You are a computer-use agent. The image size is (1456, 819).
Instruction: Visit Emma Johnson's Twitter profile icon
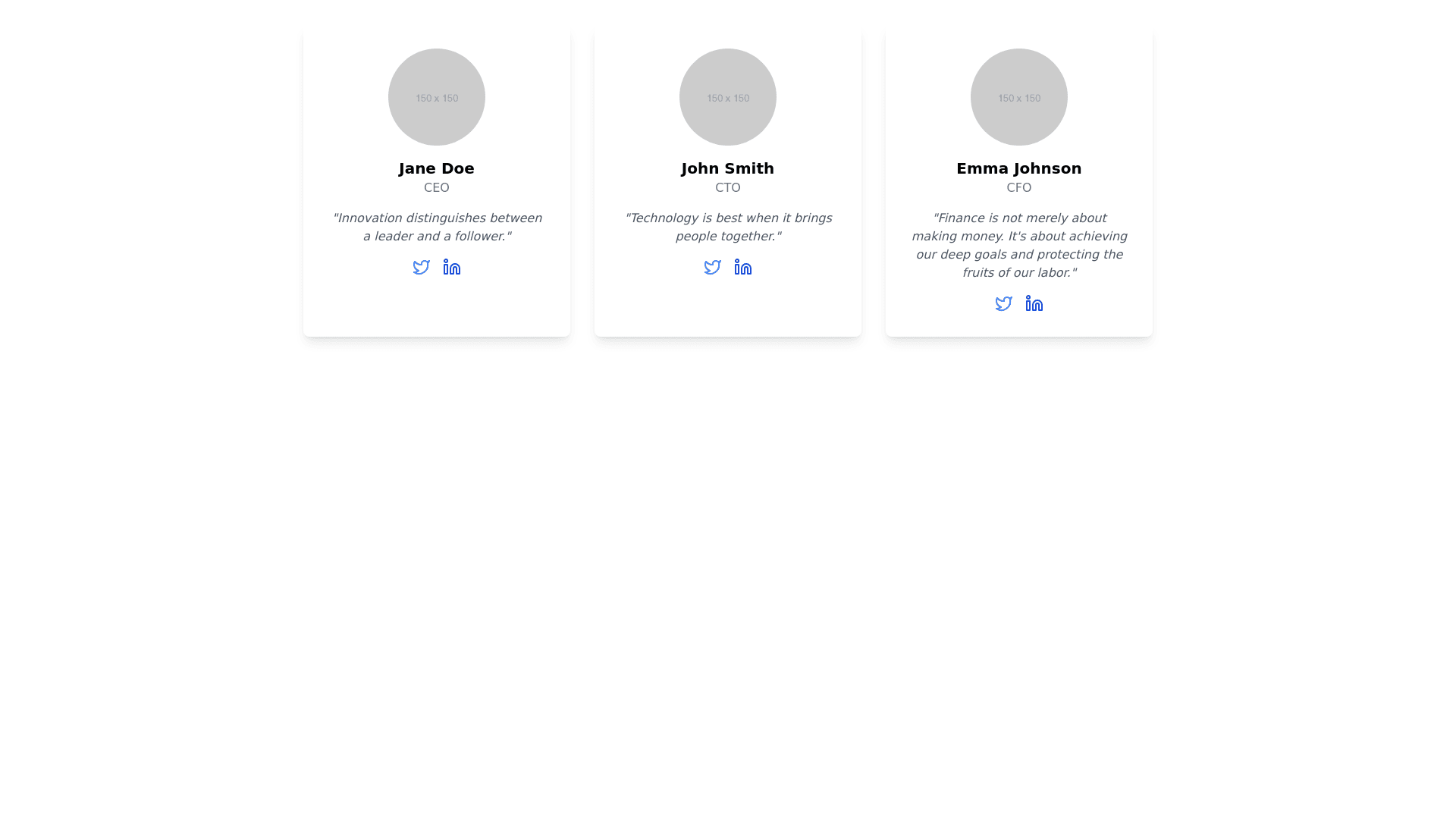tap(1003, 303)
